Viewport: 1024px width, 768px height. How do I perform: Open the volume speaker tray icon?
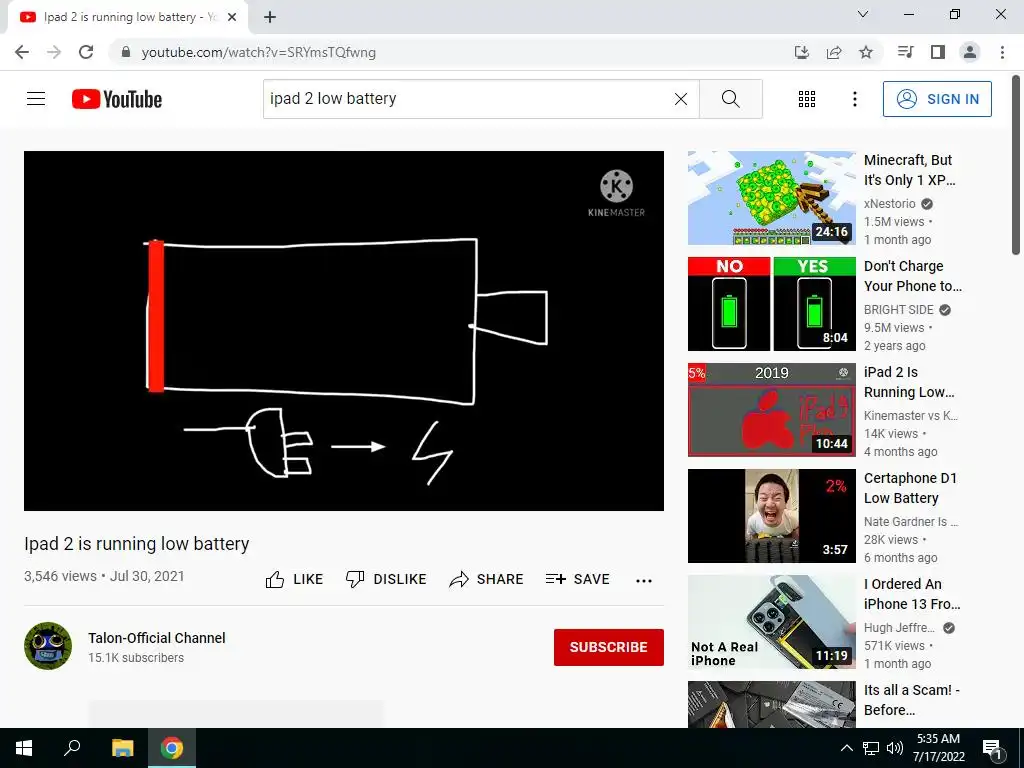coord(895,748)
